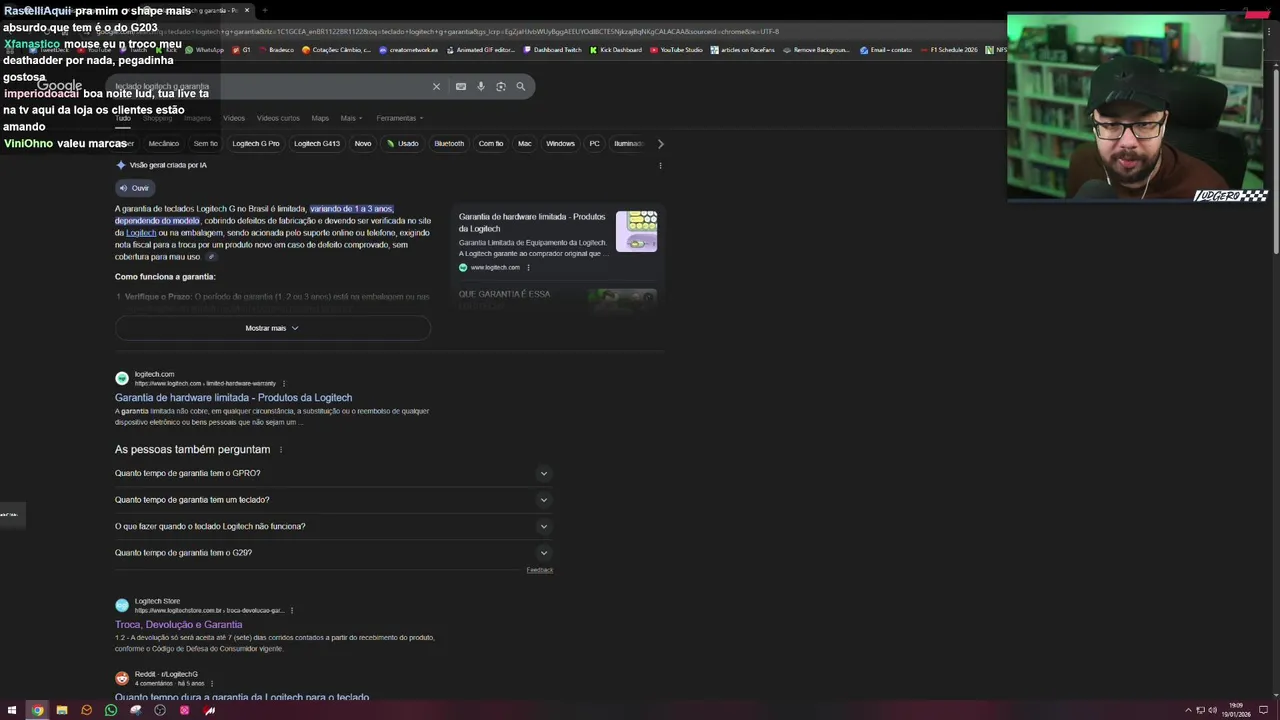Open 'Troca, Devolução e Garantia' result link

[178, 625]
